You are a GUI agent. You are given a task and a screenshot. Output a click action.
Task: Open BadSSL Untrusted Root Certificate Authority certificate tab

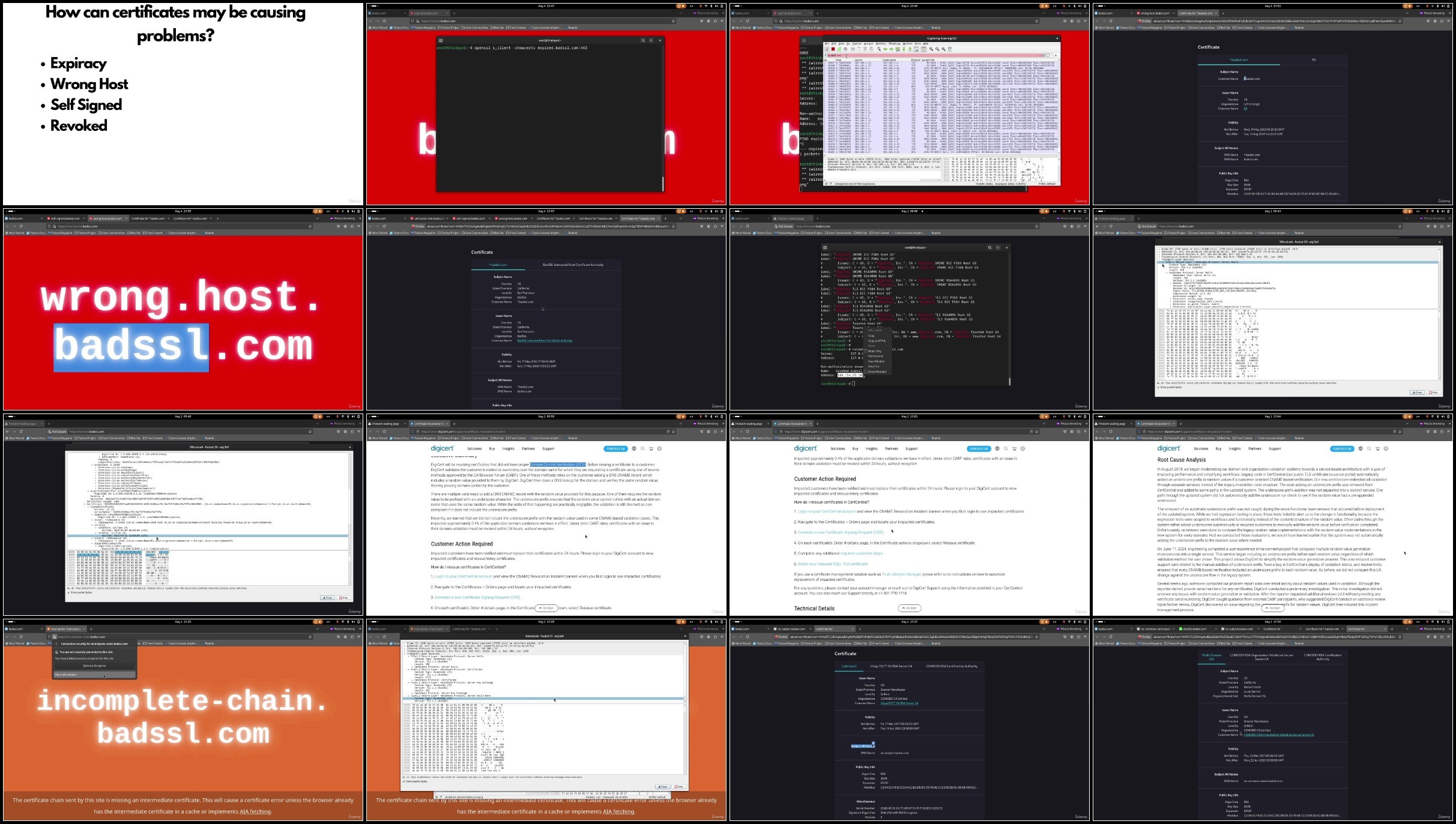[573, 265]
